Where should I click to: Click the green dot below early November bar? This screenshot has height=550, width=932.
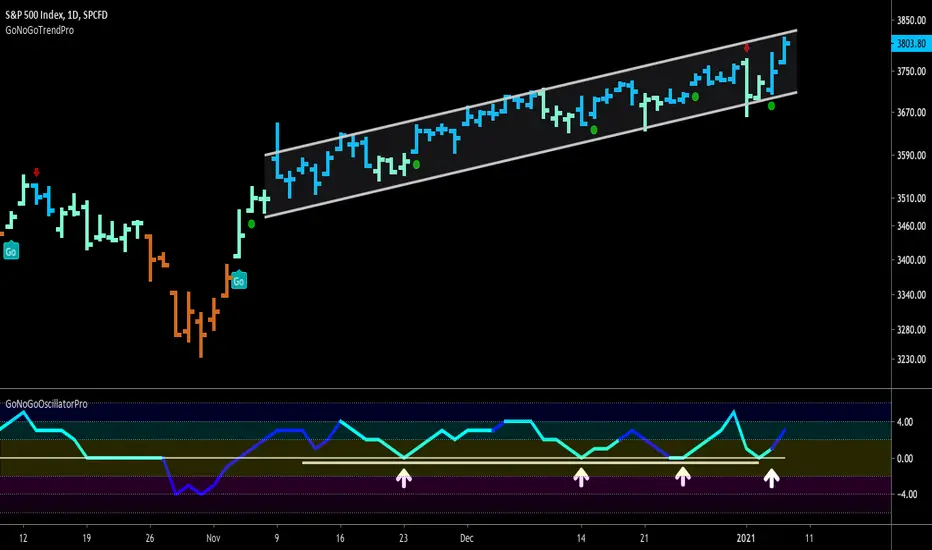pyautogui.click(x=251, y=224)
